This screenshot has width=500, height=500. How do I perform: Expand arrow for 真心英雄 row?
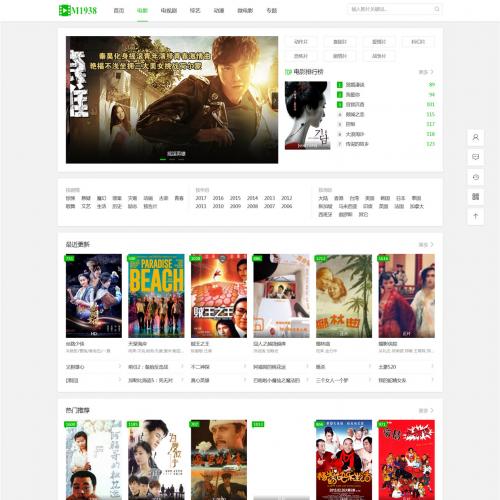[x=245, y=380]
